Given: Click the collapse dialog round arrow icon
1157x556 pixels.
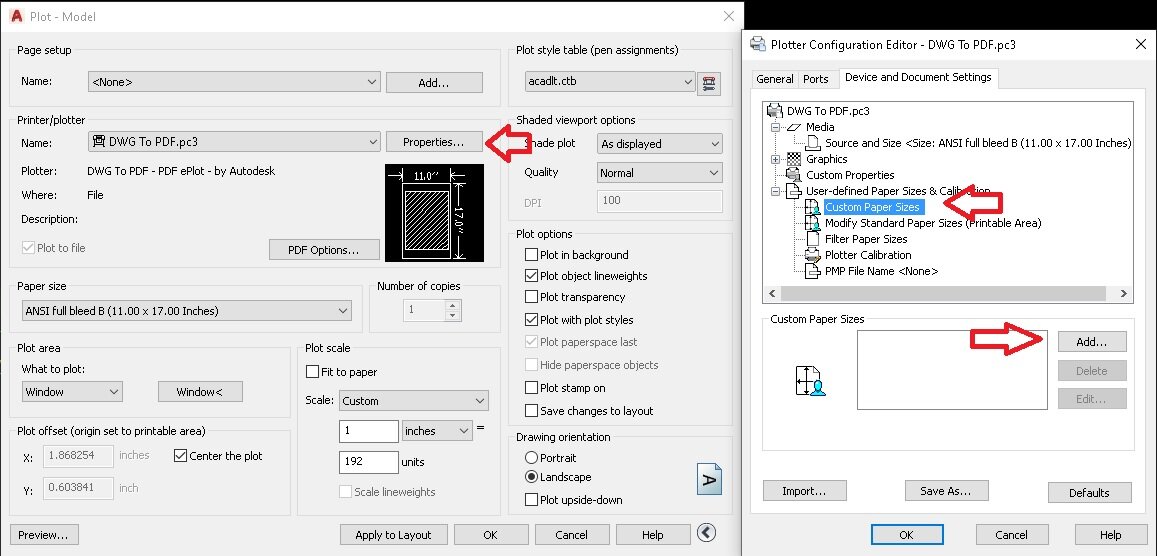Looking at the screenshot, I should [x=706, y=533].
